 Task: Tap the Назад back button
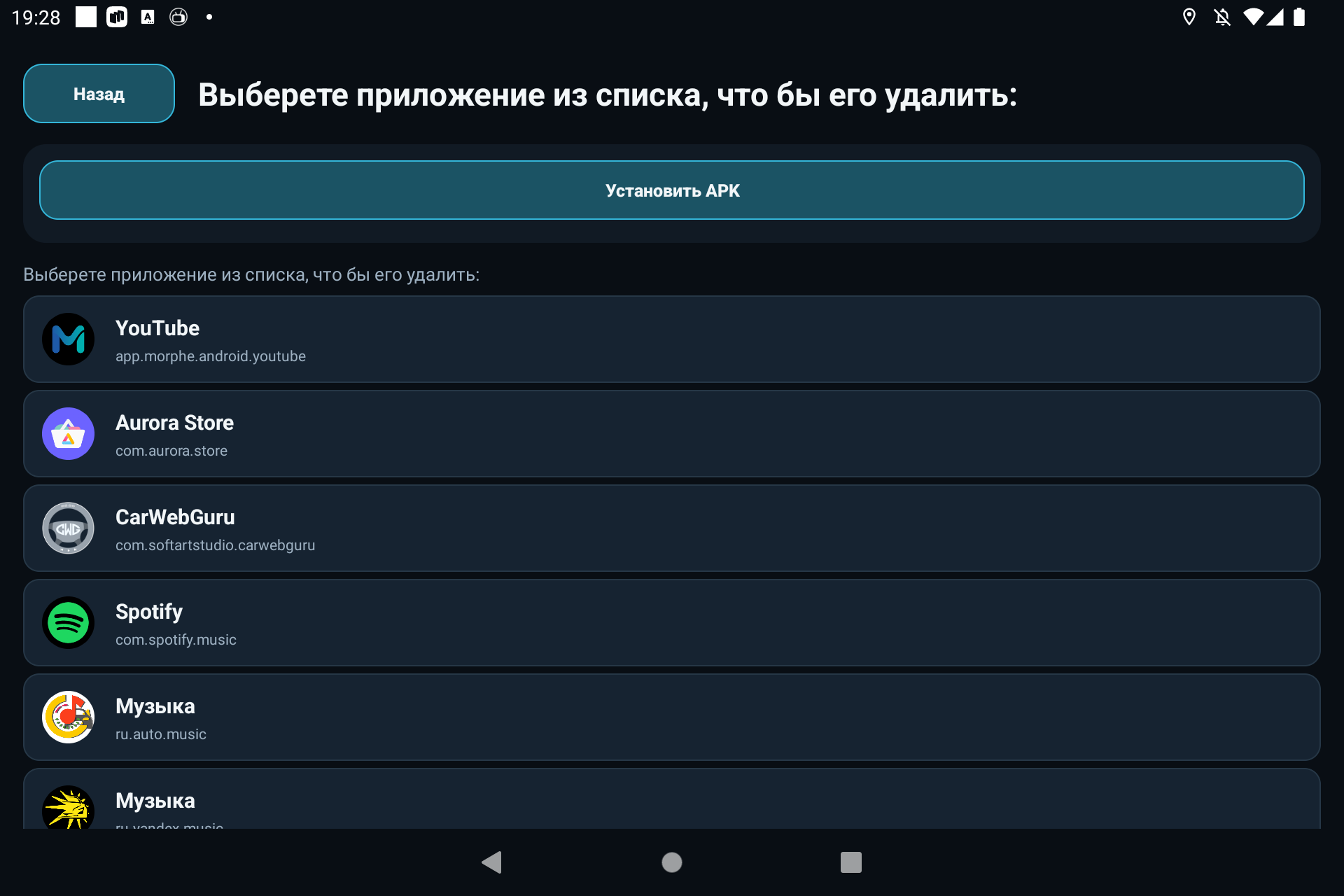[99, 94]
